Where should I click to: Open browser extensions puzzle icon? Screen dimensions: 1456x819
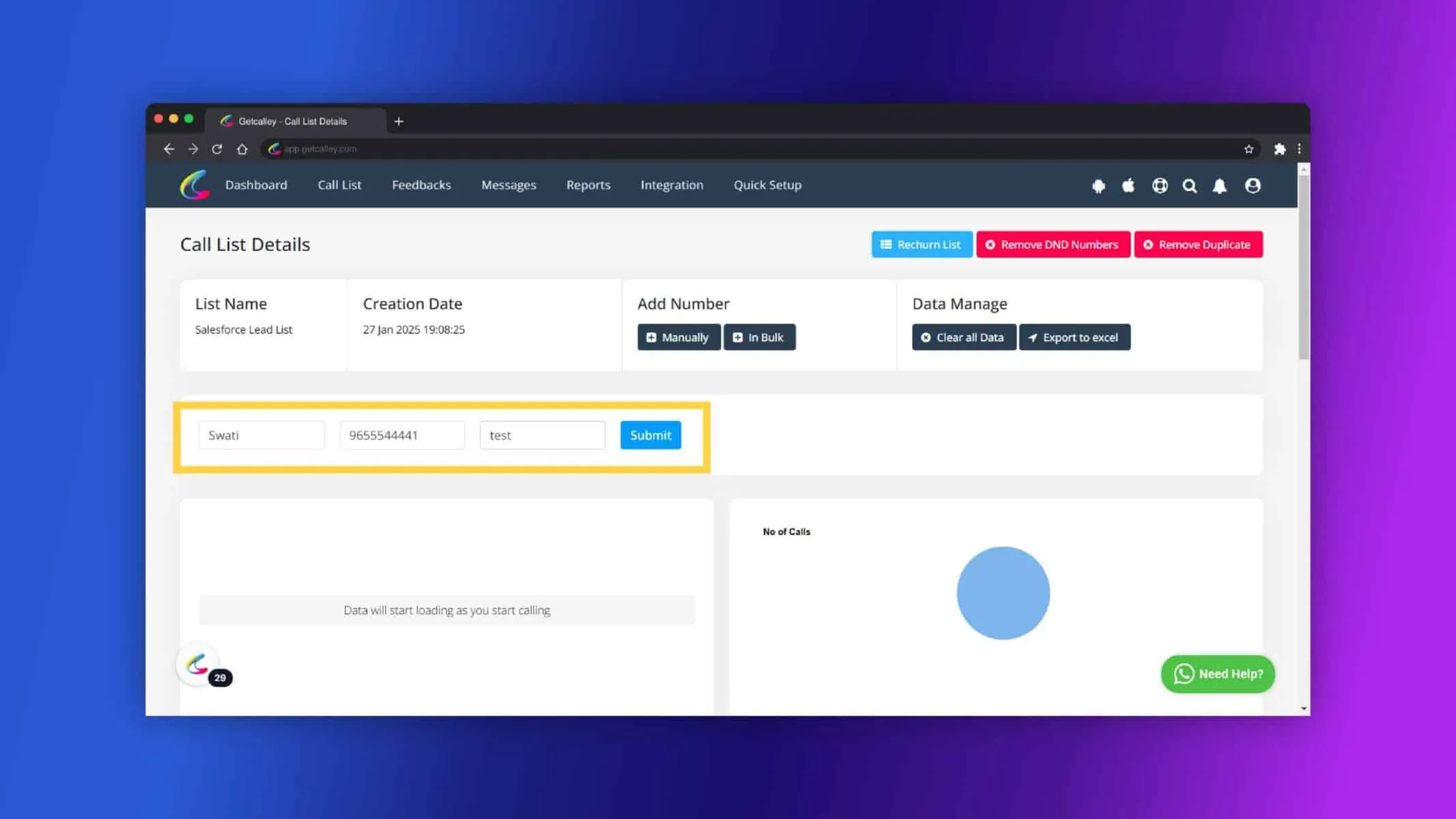pos(1280,149)
